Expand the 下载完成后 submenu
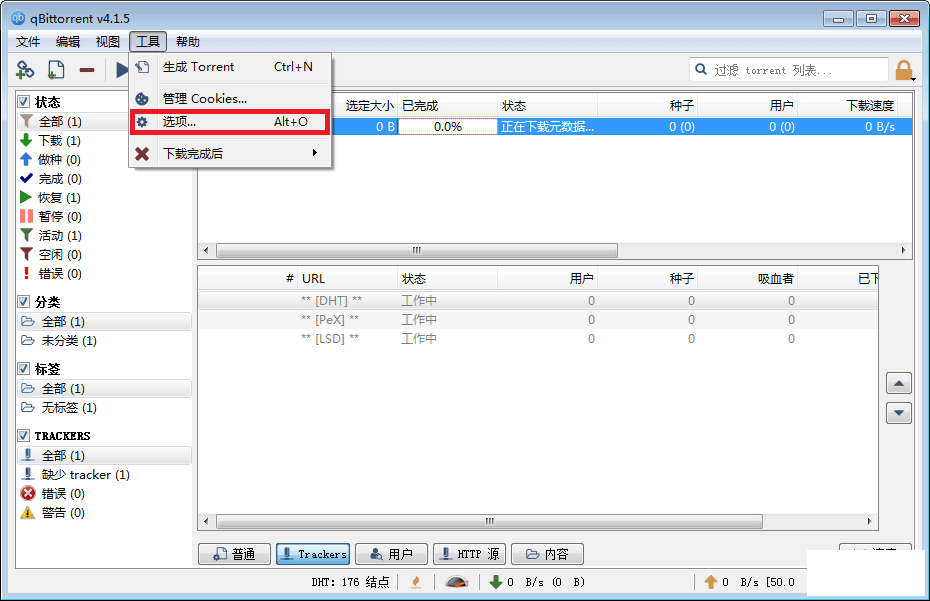The image size is (930, 601). tap(230, 154)
